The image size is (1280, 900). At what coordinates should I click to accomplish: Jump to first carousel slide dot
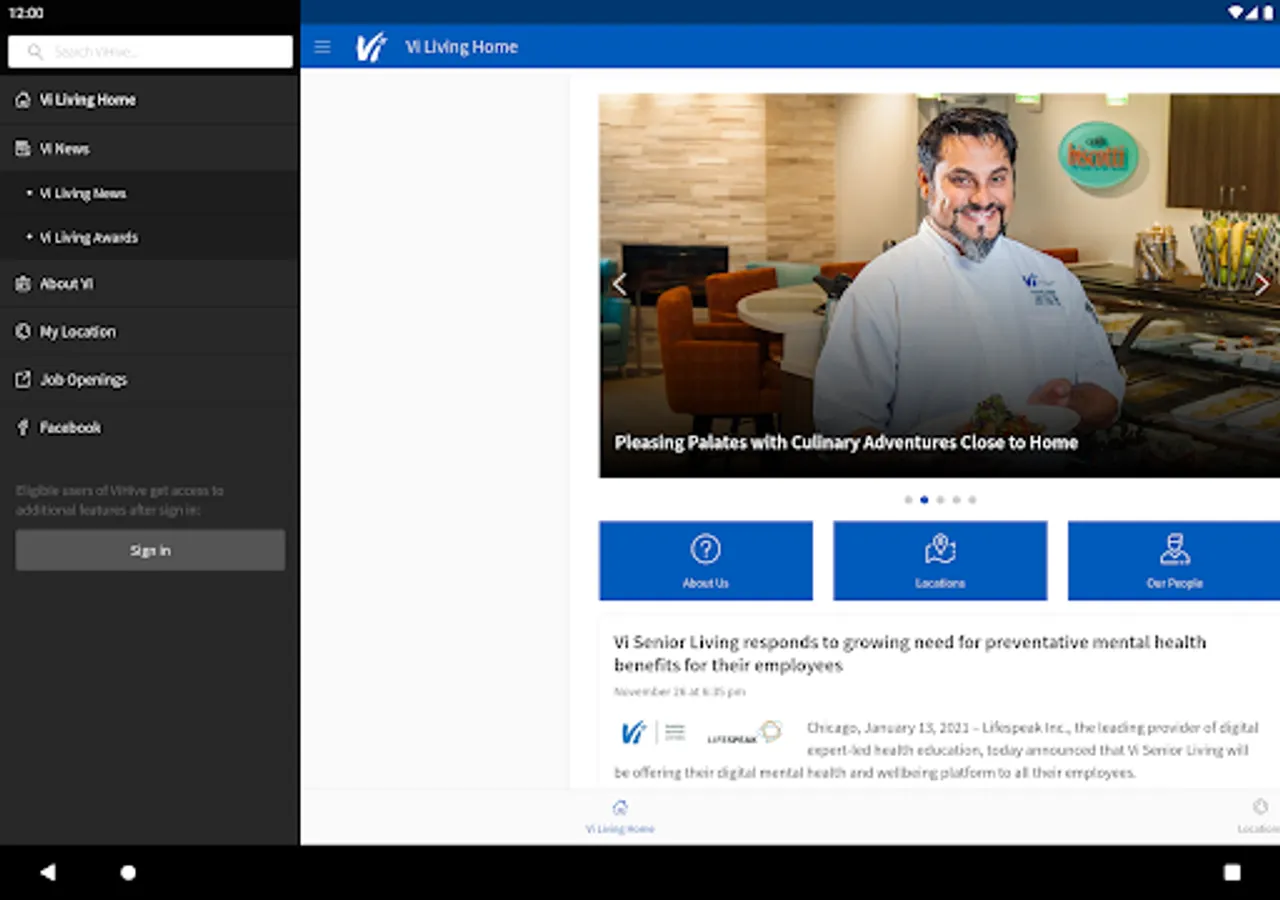pos(908,500)
